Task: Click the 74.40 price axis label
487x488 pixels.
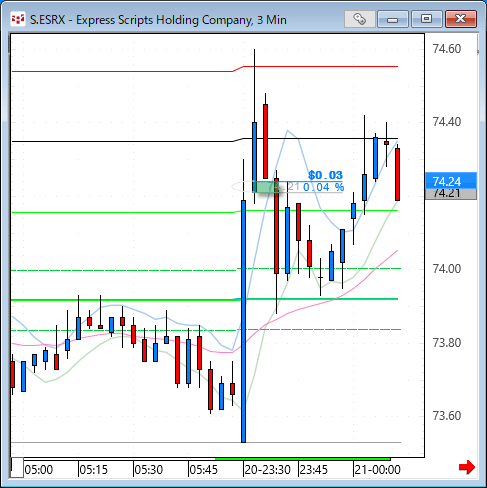Action: click(447, 122)
